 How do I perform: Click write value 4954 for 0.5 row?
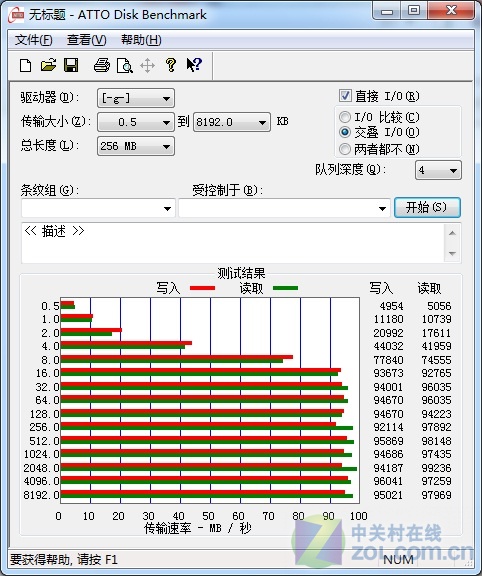tap(391, 306)
